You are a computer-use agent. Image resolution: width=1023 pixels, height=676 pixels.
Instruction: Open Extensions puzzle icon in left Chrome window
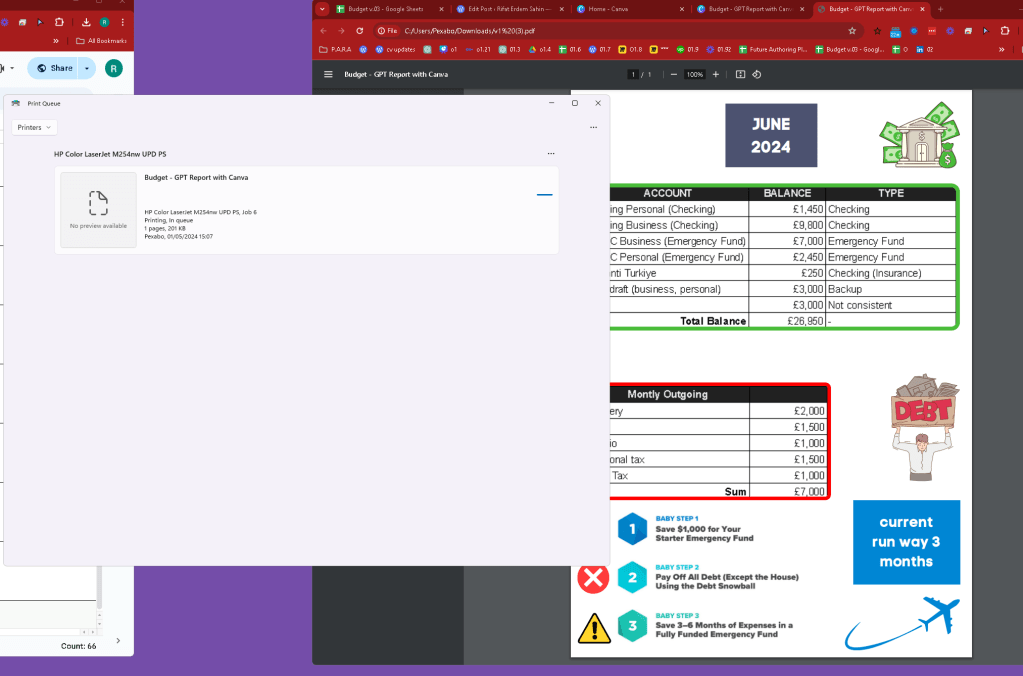59,22
